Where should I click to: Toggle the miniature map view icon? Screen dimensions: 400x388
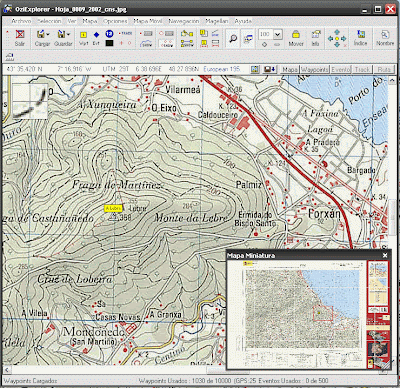click(x=248, y=38)
